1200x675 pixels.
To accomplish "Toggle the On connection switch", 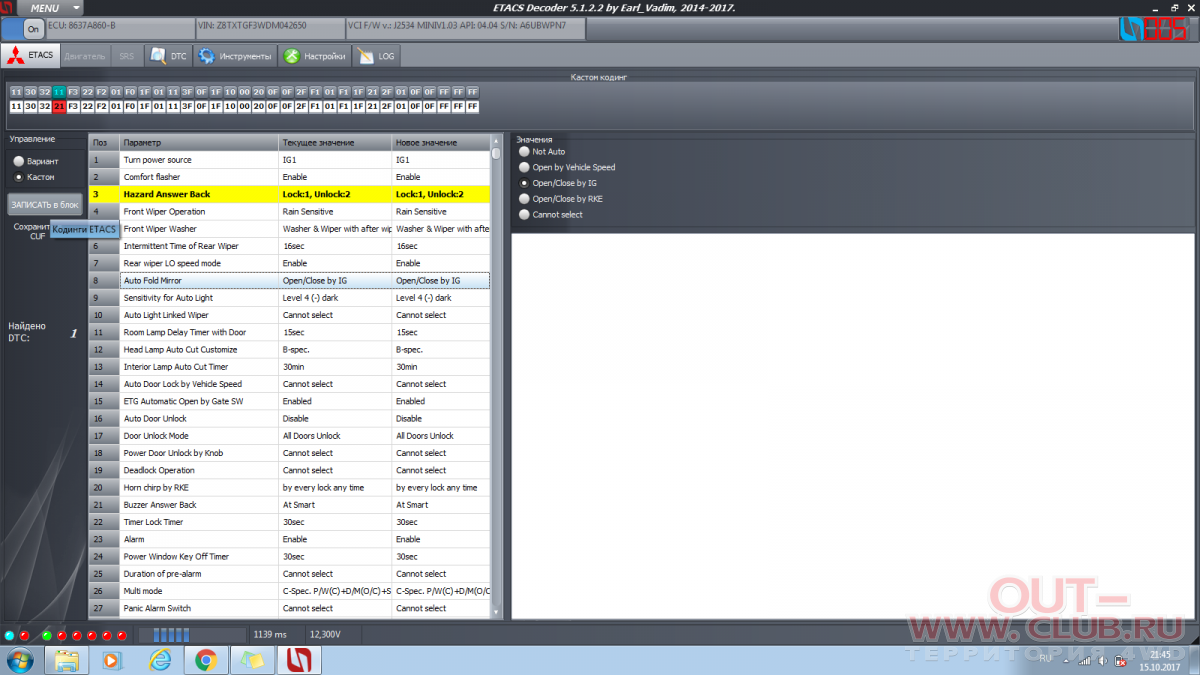I will coord(22,29).
